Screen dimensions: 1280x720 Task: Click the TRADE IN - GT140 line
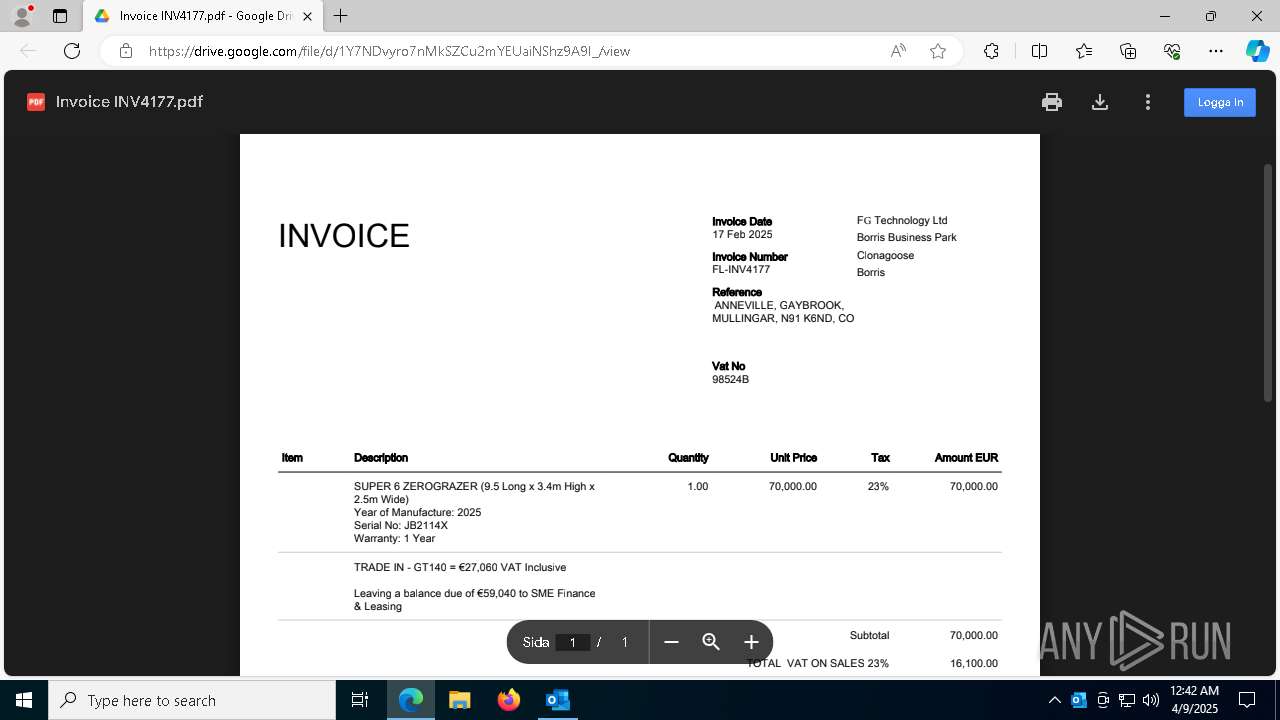[x=460, y=567]
